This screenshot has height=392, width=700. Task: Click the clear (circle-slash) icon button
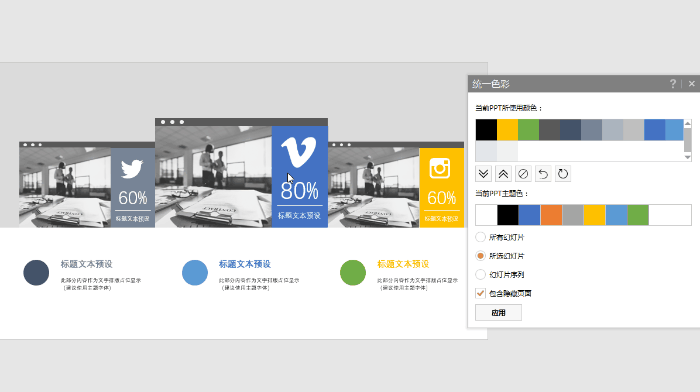(x=523, y=174)
